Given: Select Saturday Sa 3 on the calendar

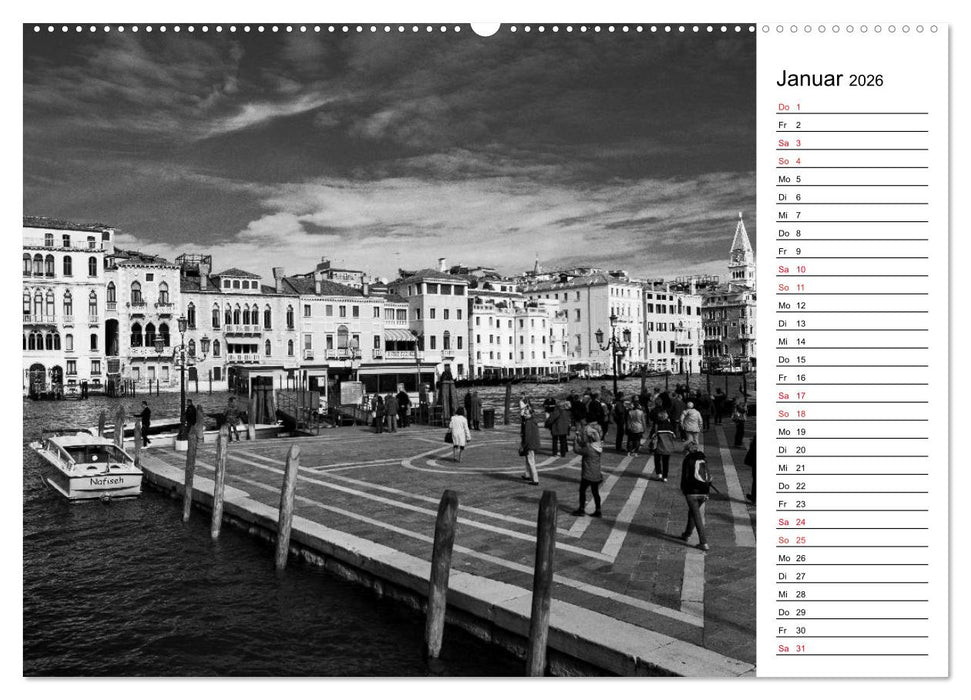Looking at the screenshot, I should point(790,144).
